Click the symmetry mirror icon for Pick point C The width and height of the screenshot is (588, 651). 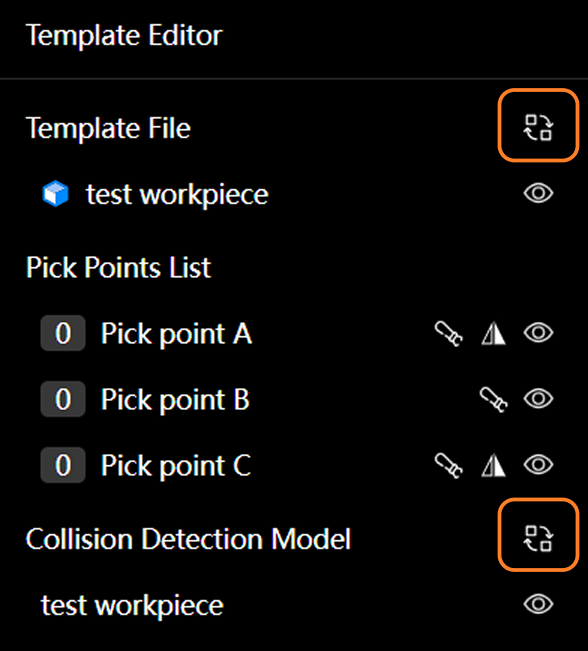pyautogui.click(x=493, y=465)
